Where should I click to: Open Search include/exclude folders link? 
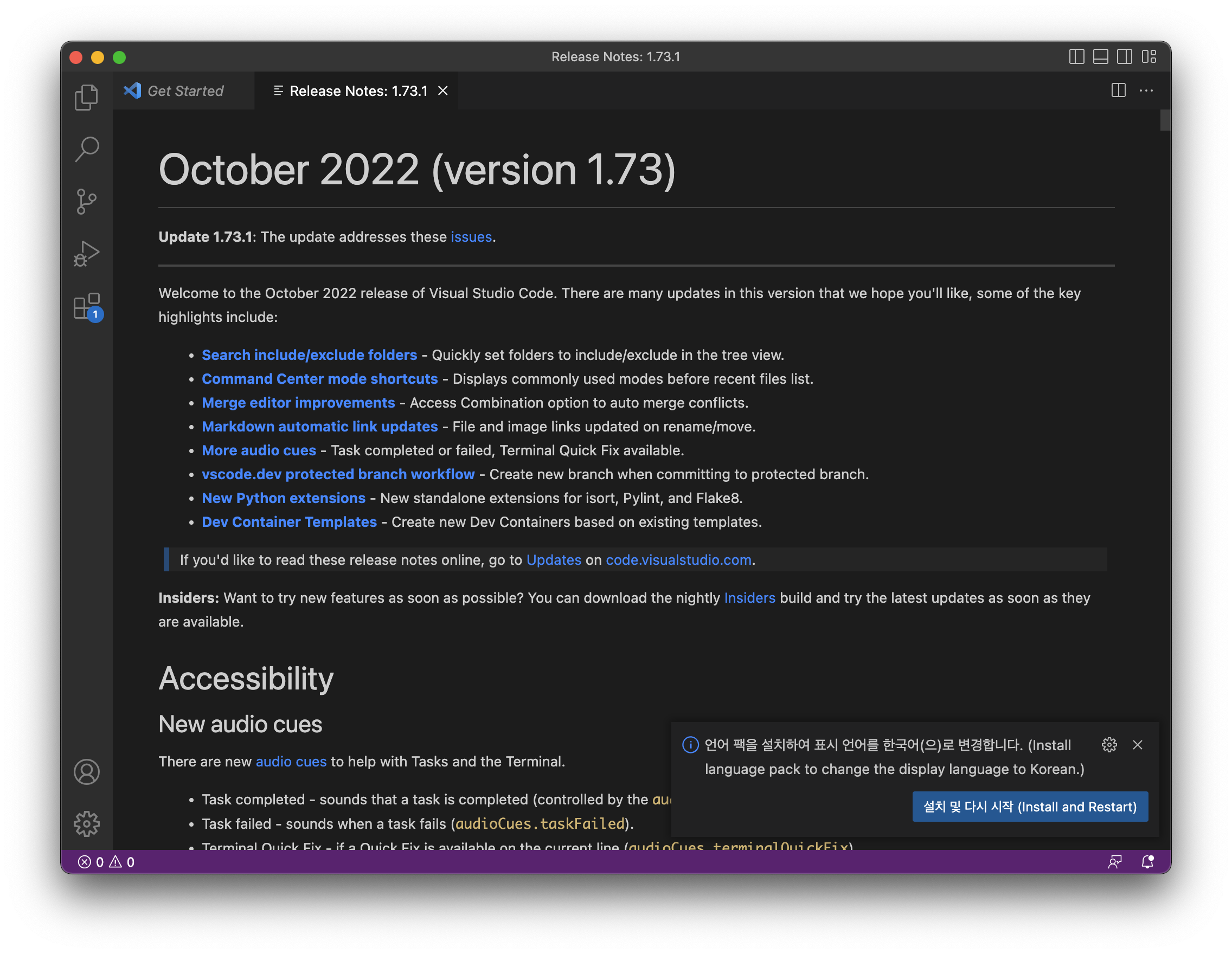tap(309, 354)
